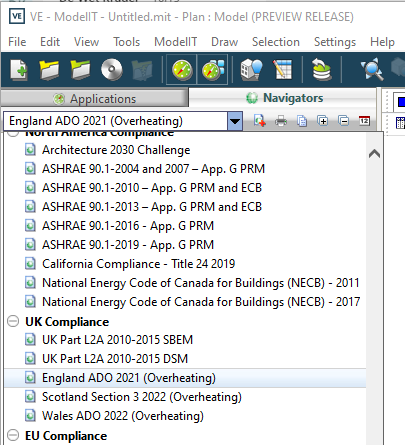The width and height of the screenshot is (405, 445).
Task: Select England ADO 2021 (Overheating) in list
Action: [185, 378]
